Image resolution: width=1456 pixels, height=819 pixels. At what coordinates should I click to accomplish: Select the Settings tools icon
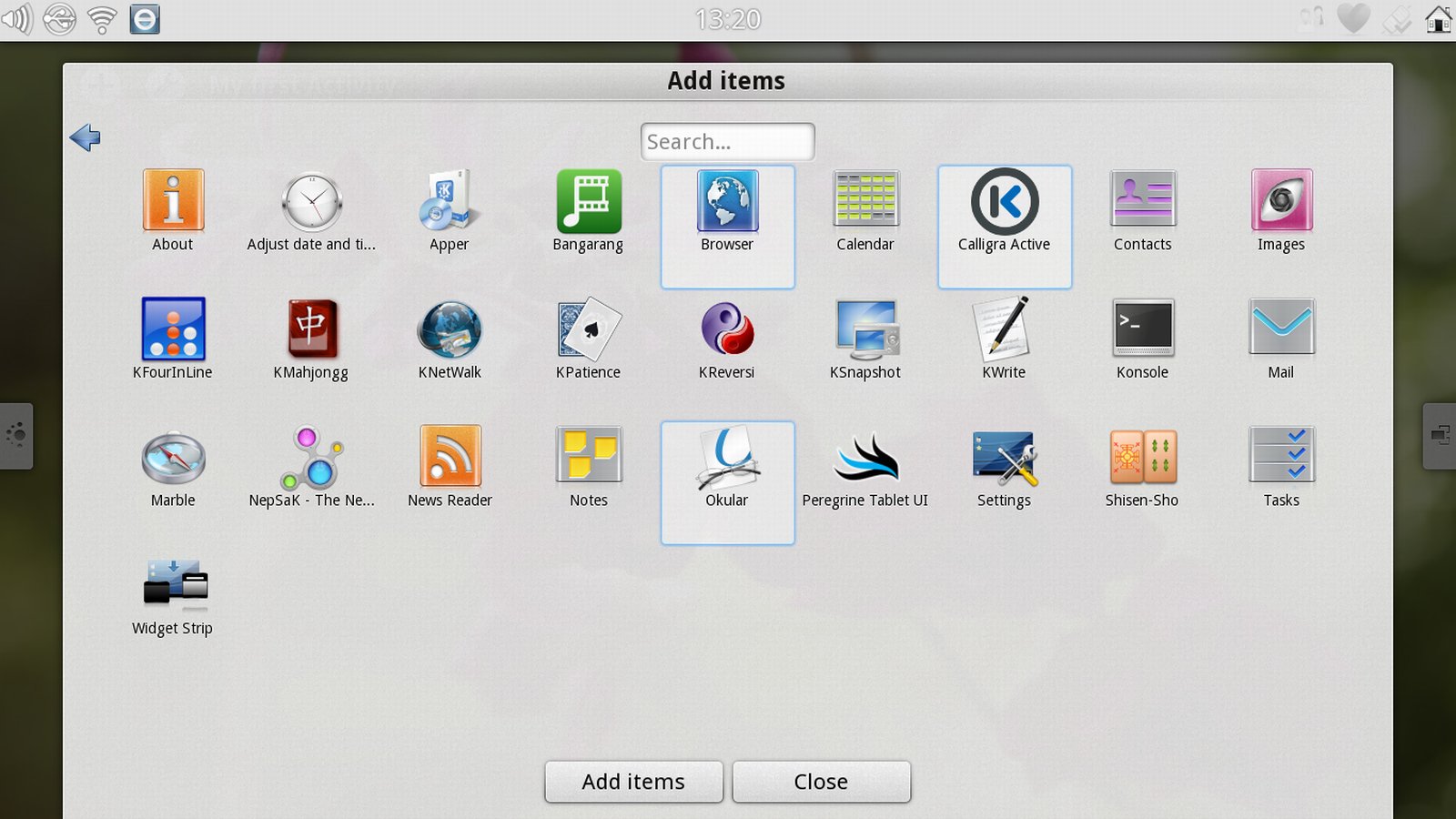[1005, 457]
